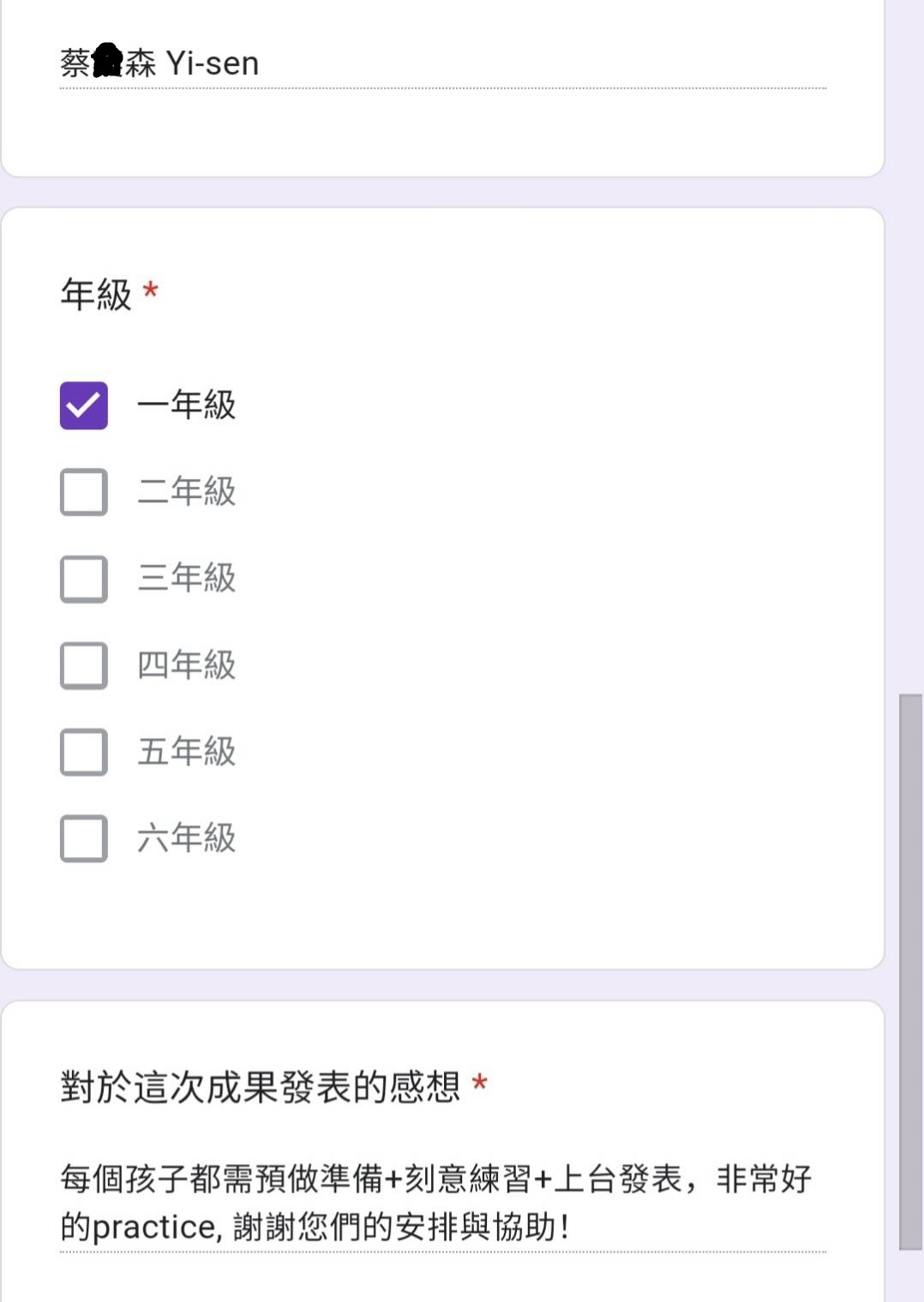
Task: Click the 對於這次成果發表的感想 question title
Action: point(260,1087)
